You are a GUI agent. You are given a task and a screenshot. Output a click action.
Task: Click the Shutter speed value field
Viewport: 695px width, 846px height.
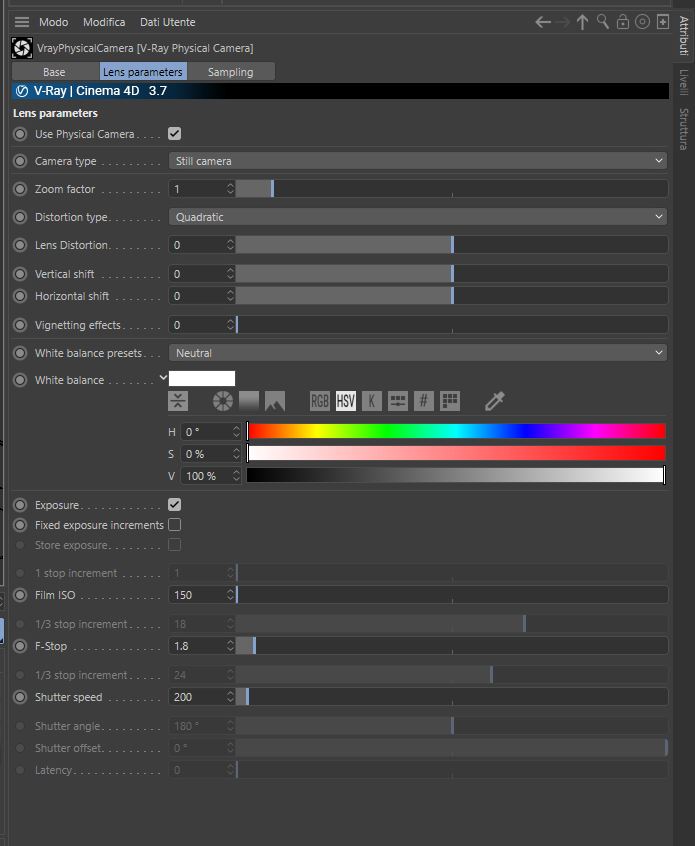197,697
